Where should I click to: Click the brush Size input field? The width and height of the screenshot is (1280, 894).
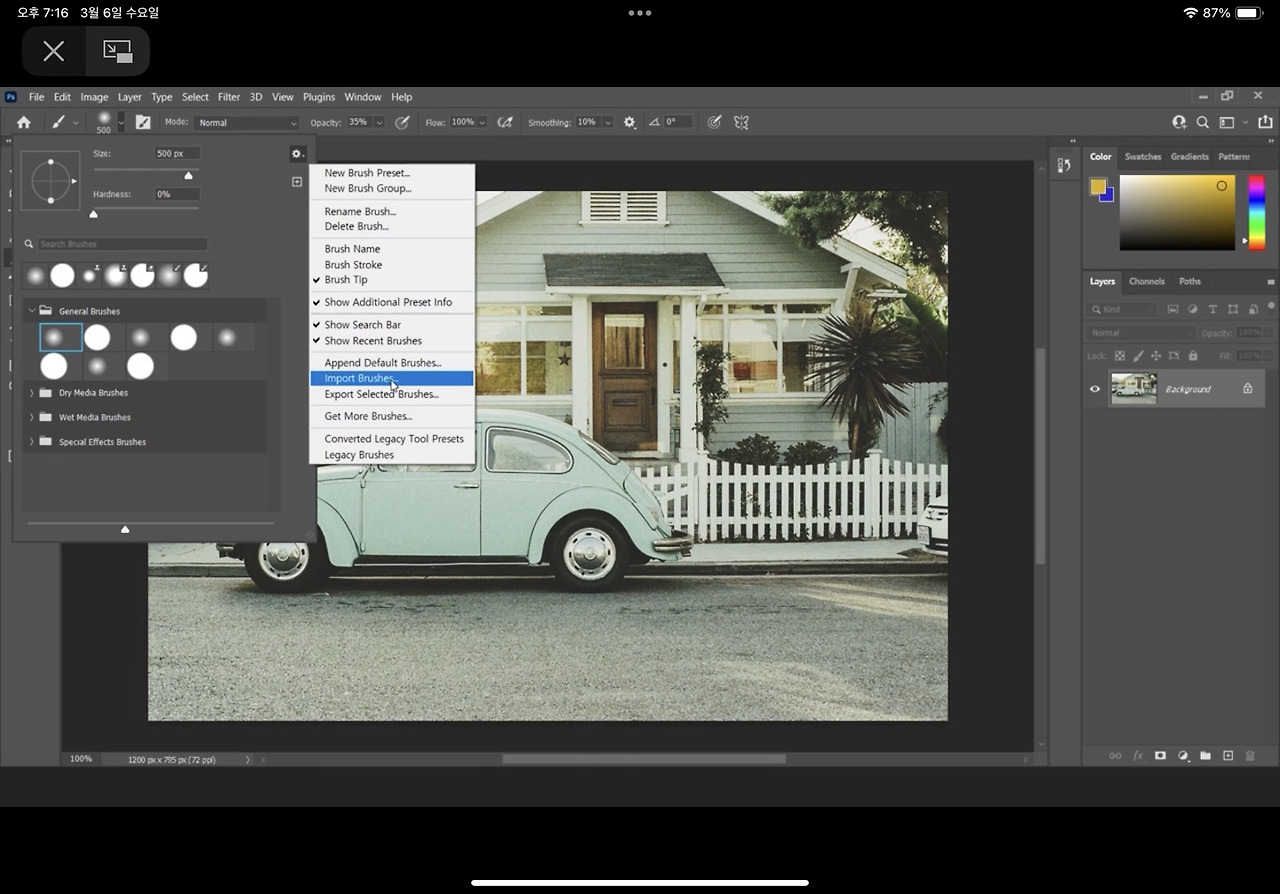[177, 154]
